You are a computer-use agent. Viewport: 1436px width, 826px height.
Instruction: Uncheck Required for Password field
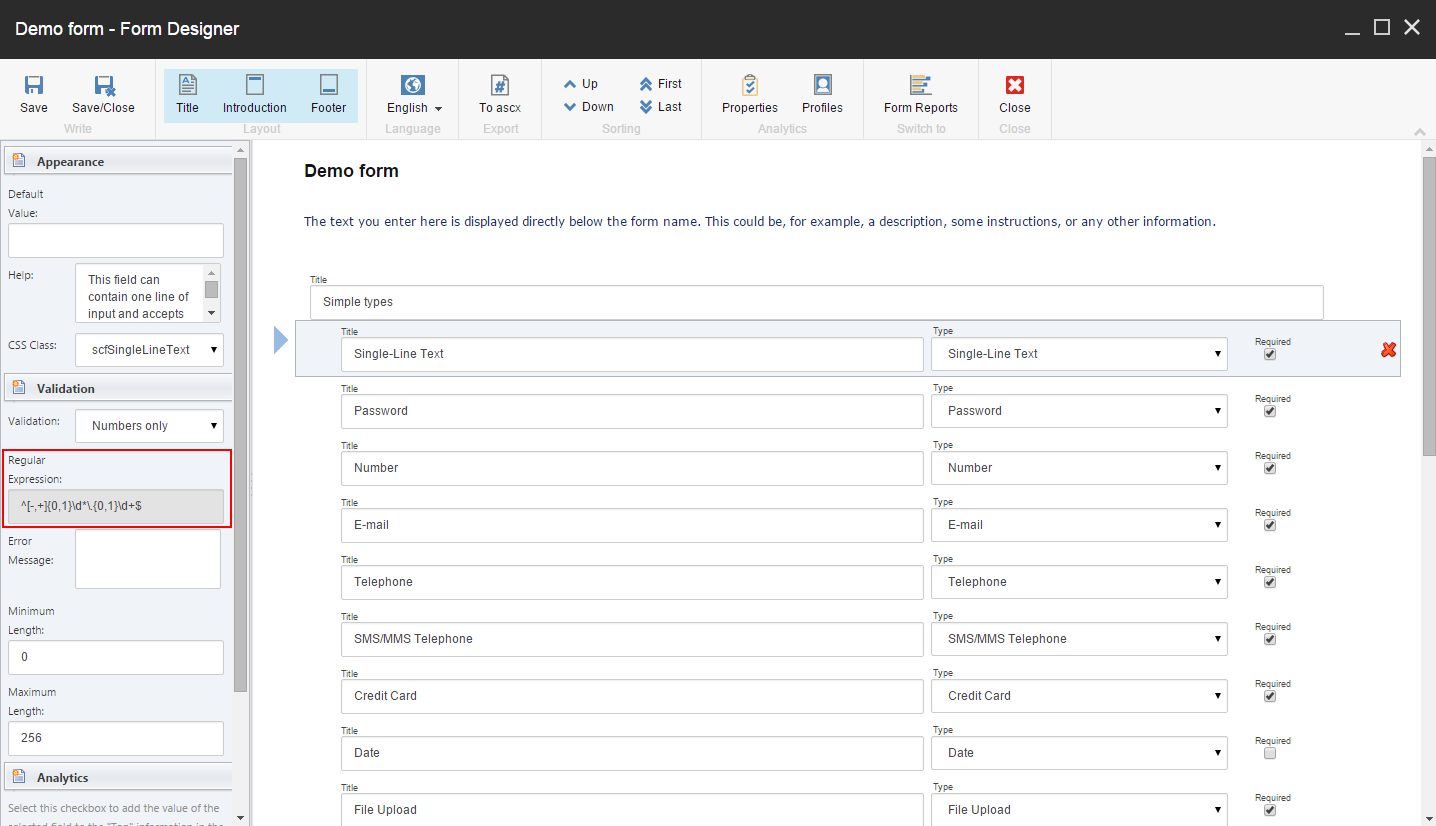[1270, 411]
